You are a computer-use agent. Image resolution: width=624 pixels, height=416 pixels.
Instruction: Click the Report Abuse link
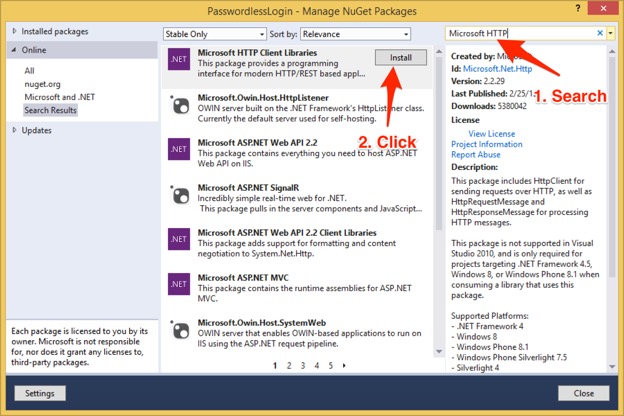tap(476, 154)
